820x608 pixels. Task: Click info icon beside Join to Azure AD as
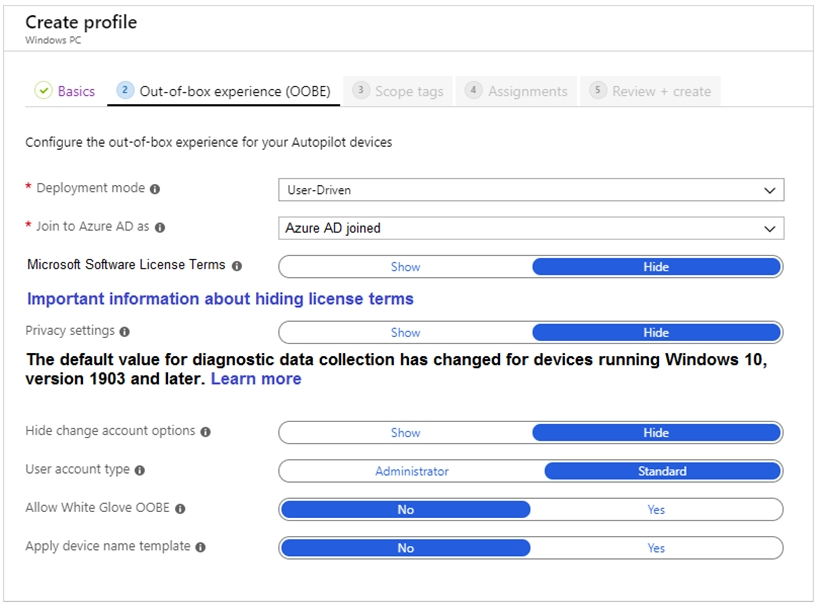tap(160, 228)
